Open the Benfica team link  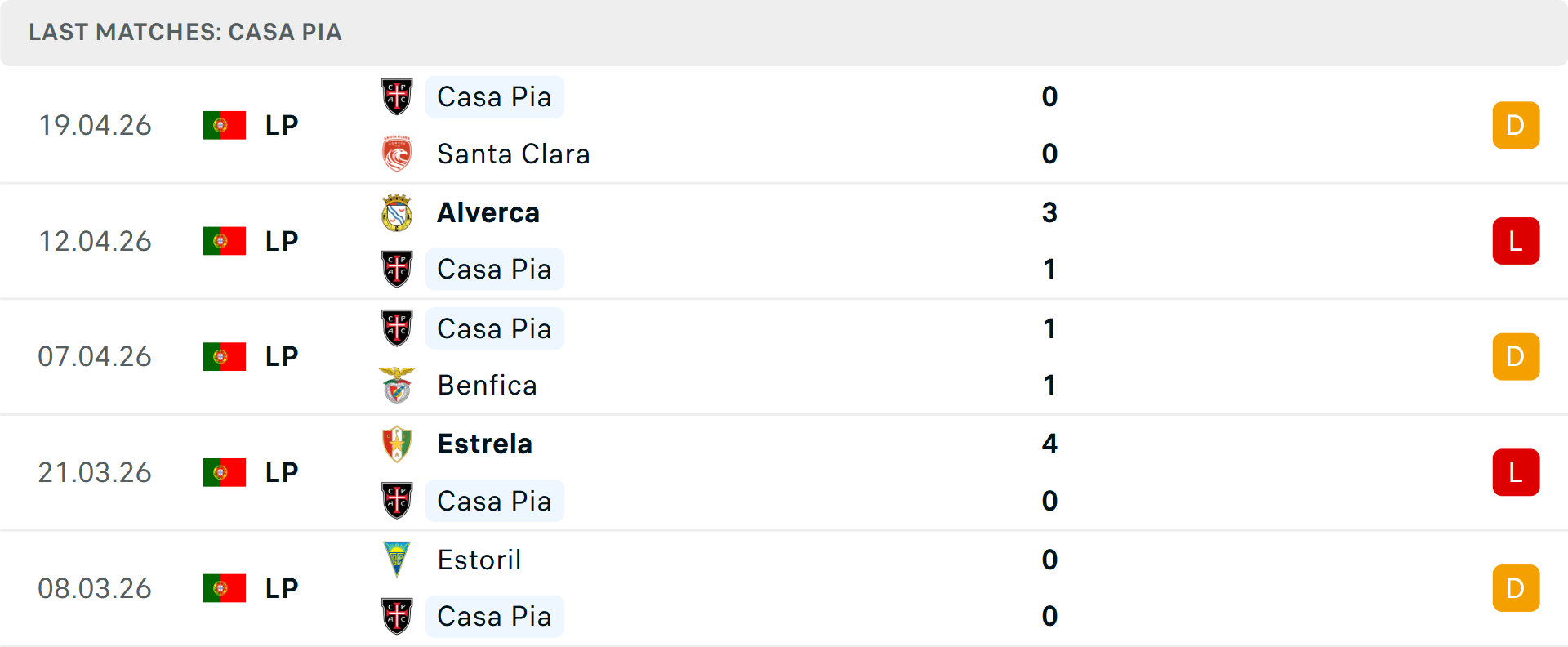[487, 385]
